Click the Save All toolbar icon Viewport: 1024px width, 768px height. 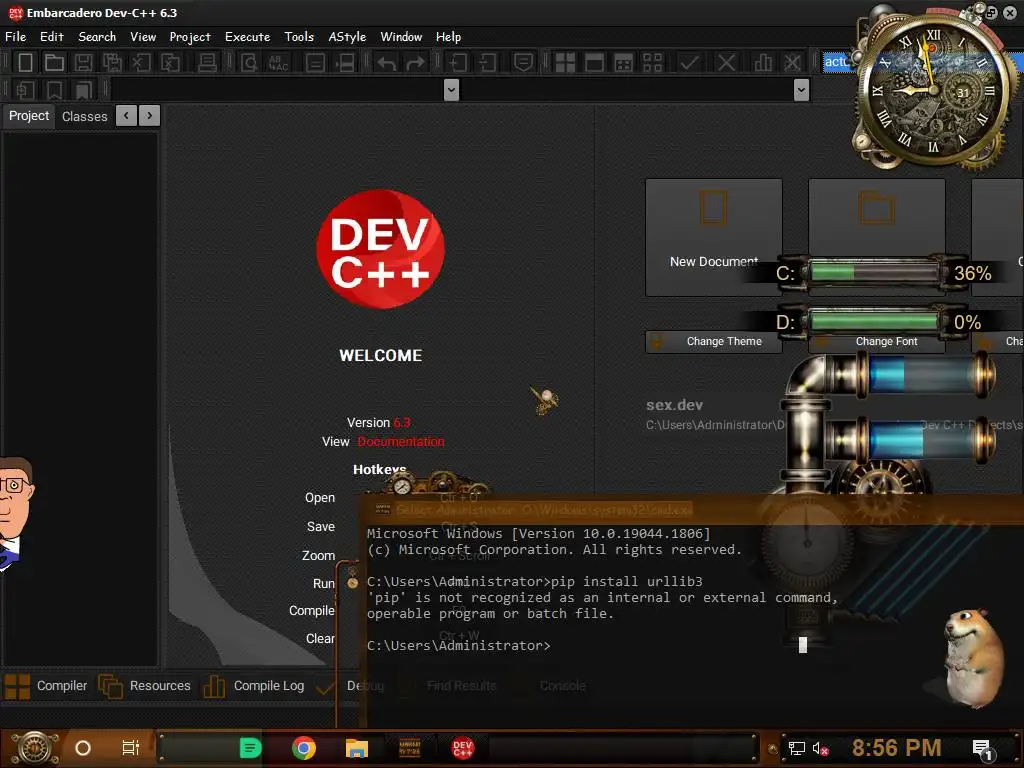112,63
